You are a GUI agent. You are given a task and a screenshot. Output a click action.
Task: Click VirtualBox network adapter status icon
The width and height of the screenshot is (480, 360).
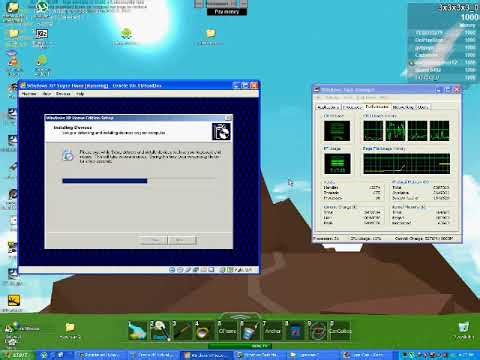pos(196,270)
